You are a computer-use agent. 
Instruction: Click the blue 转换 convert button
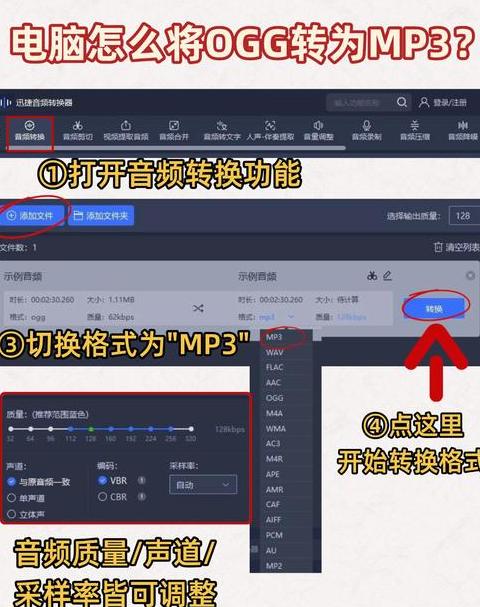pyautogui.click(x=434, y=309)
